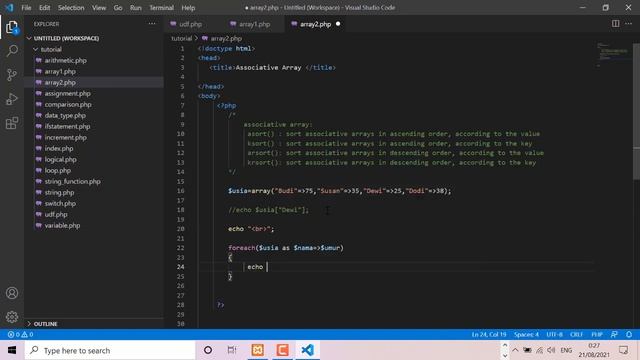The height and width of the screenshot is (360, 640).
Task: Open the Accounts icon in activity bar
Action: pyautogui.click(x=12, y=293)
